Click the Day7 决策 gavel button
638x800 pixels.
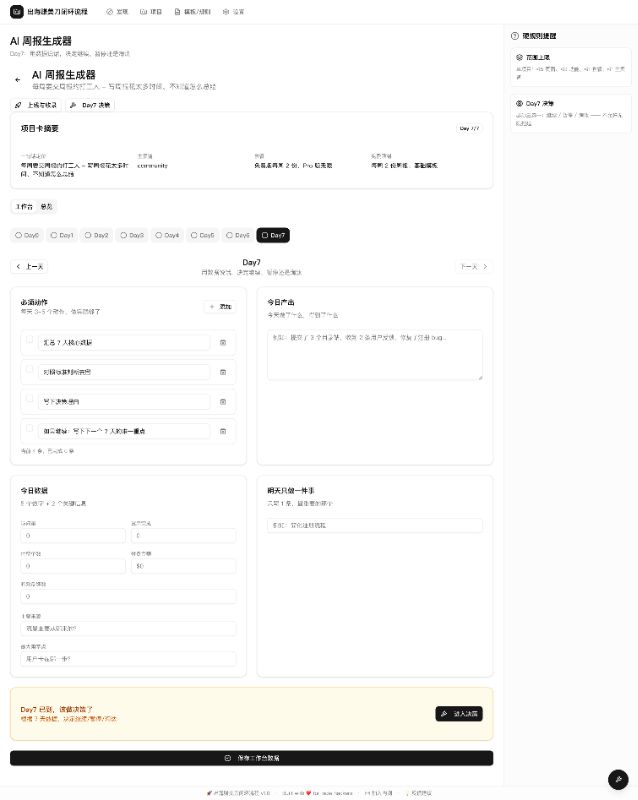point(90,105)
